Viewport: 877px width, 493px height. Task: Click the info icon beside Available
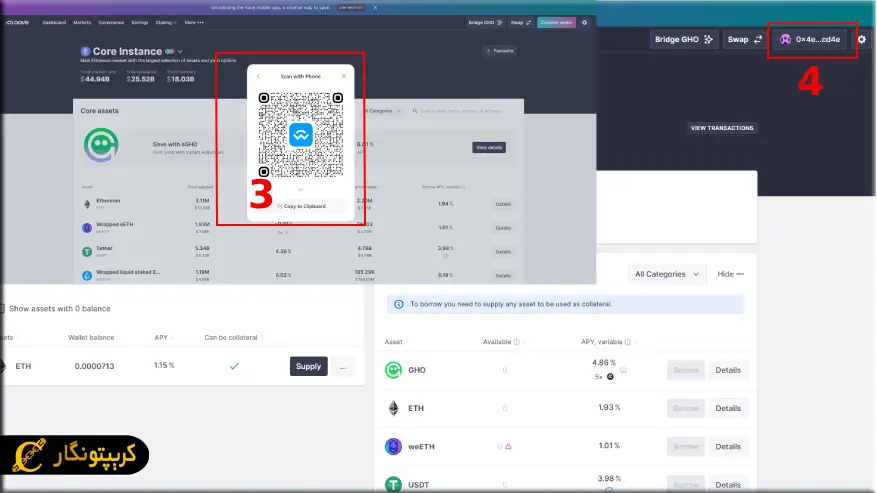coord(517,342)
